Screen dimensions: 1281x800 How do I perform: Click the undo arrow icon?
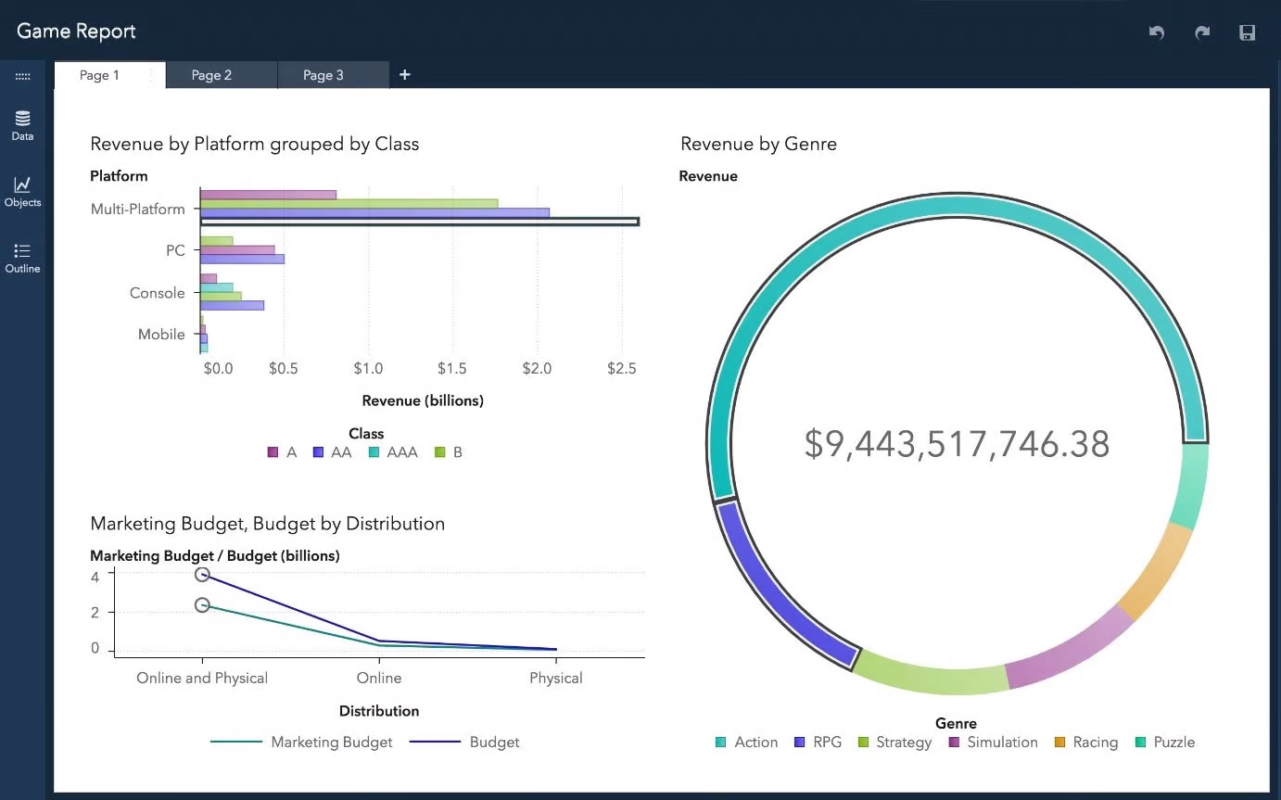(1157, 33)
